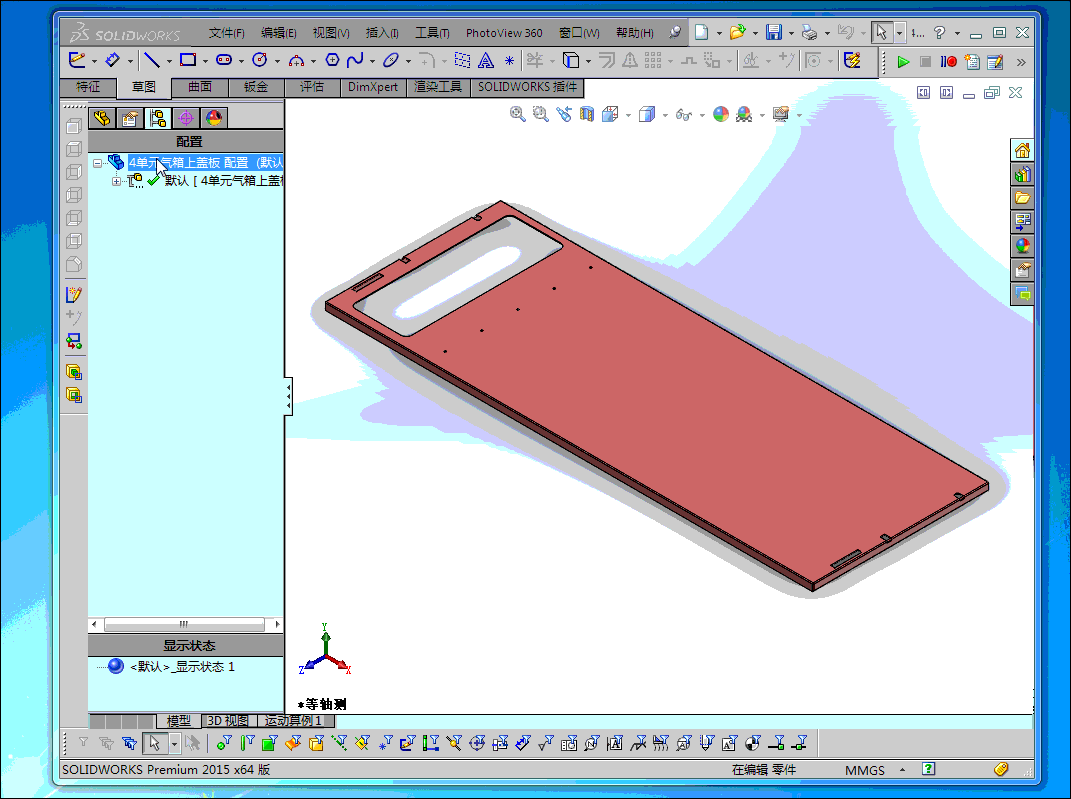Click the configuration panel horizontal scrollbar
Screen dimensions: 1071x799
(184, 624)
